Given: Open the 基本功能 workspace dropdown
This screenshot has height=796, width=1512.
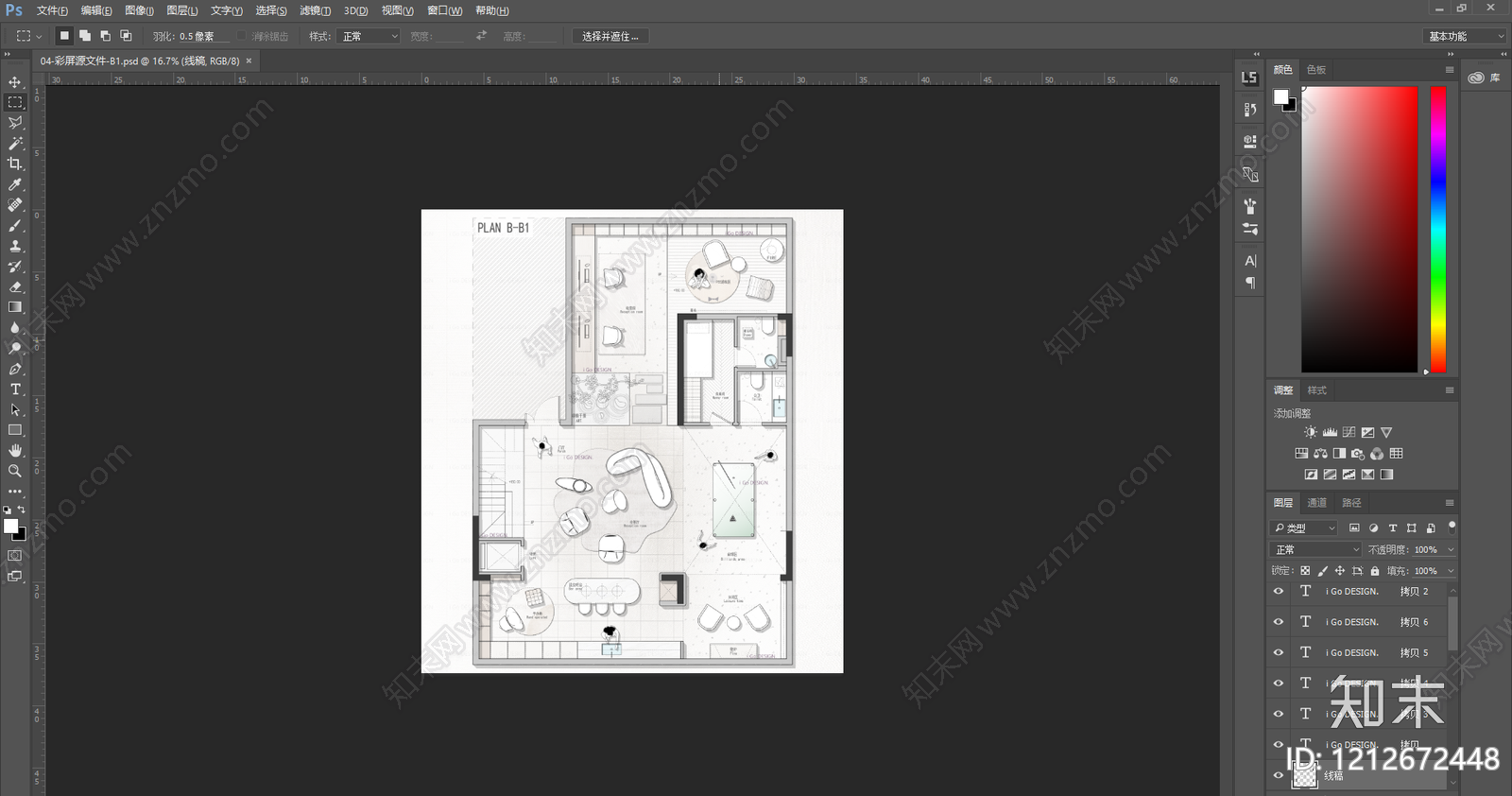Looking at the screenshot, I should [1464, 36].
